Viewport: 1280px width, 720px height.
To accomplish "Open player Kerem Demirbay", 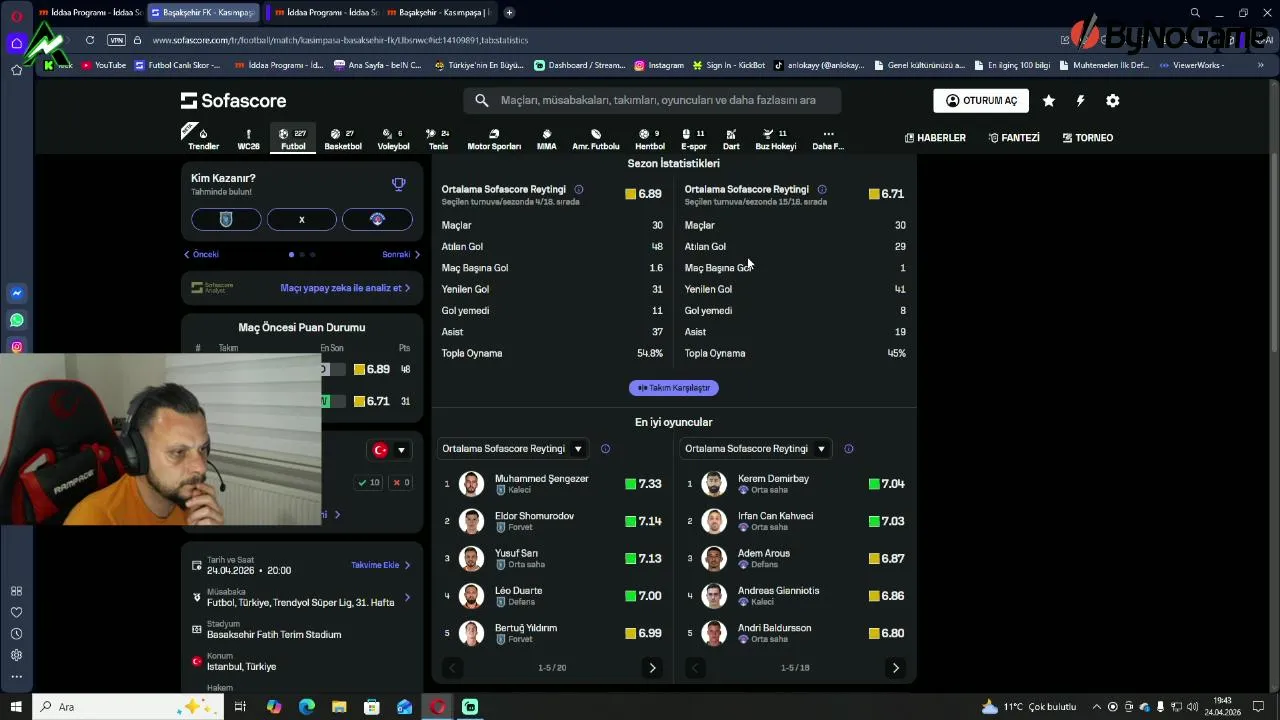I will tap(796, 484).
